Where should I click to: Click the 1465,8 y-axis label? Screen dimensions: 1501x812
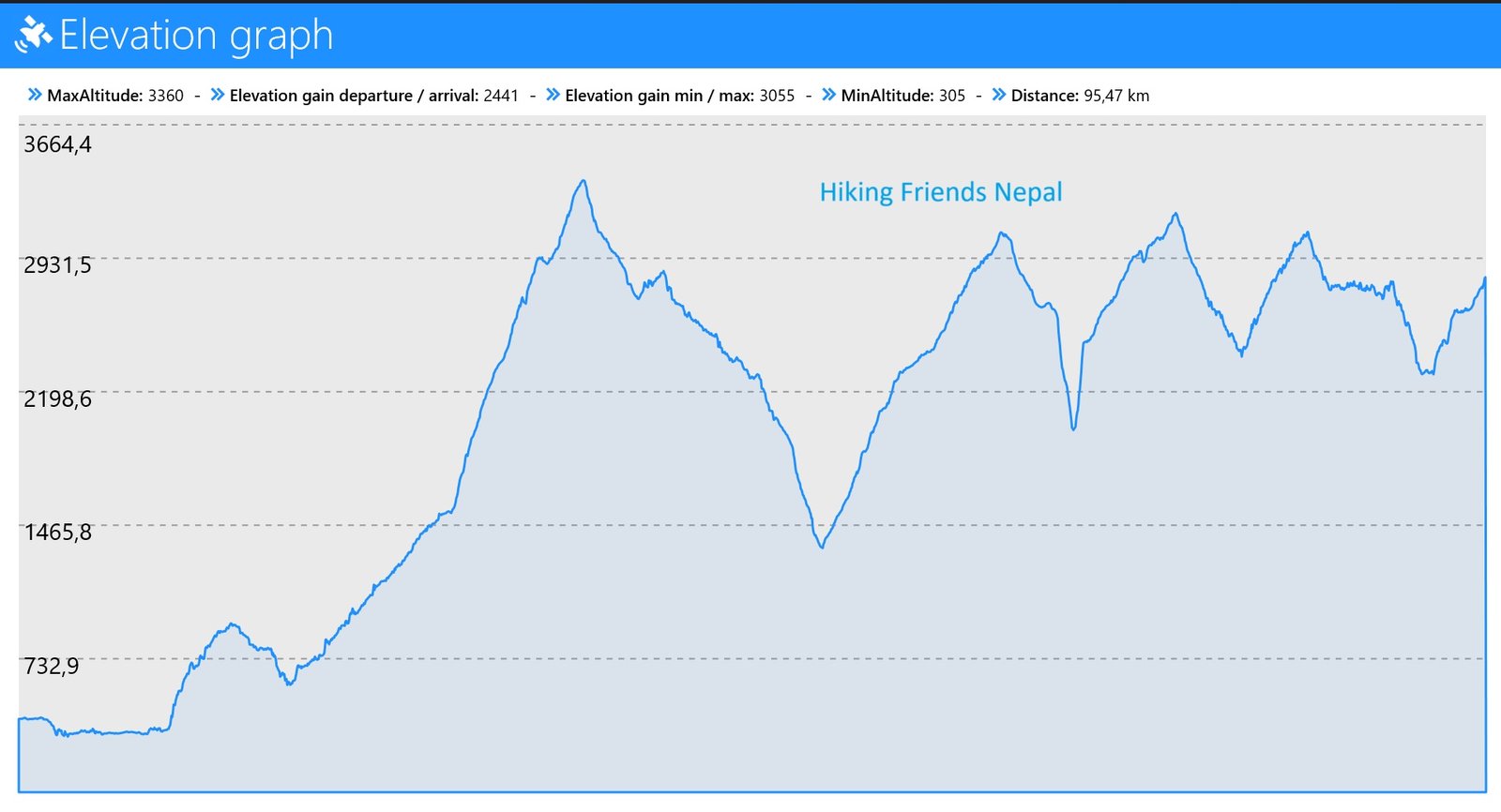(x=57, y=533)
